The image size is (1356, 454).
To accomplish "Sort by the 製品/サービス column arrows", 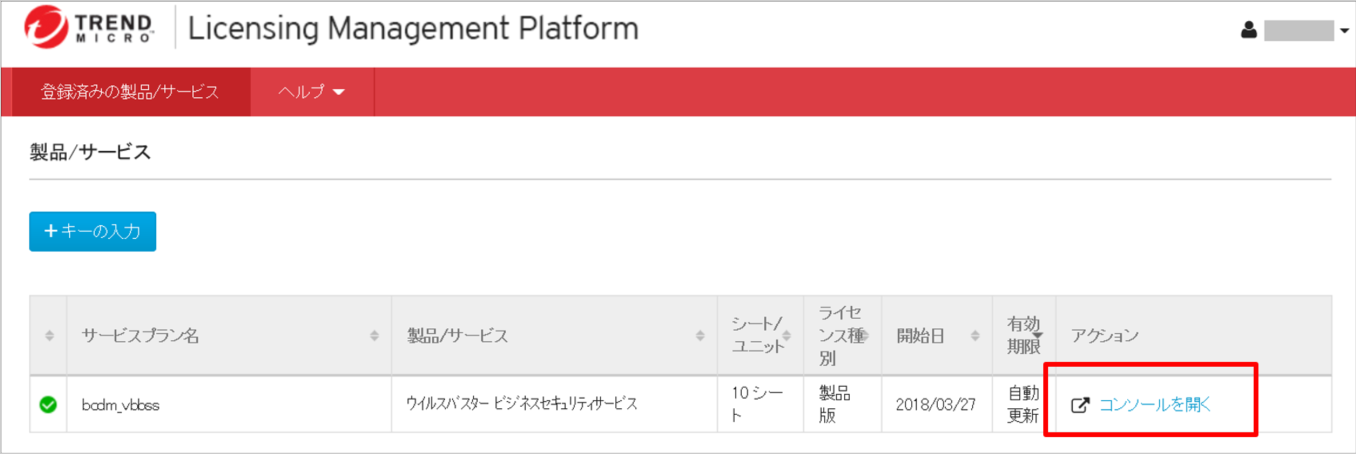I will click(x=701, y=336).
